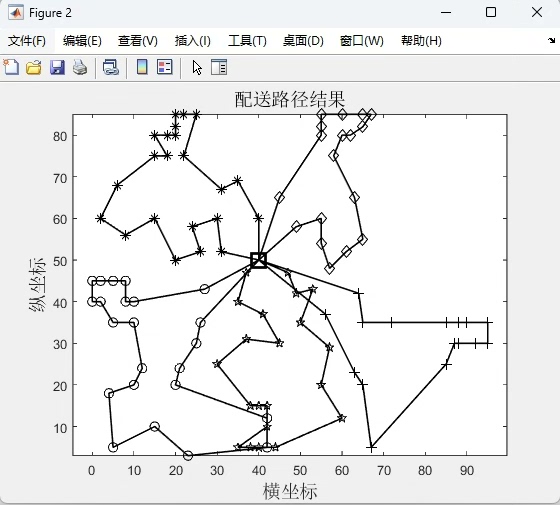Viewport: 560px width, 505px height.
Task: Dock the figure using the menu-bar arrow
Action: click(x=551, y=40)
